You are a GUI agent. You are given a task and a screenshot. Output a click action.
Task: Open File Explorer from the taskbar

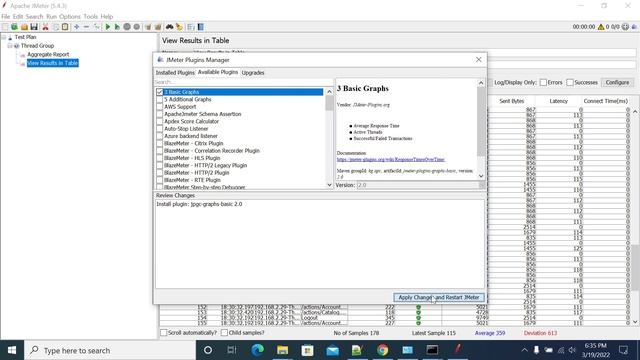[x=282, y=350]
